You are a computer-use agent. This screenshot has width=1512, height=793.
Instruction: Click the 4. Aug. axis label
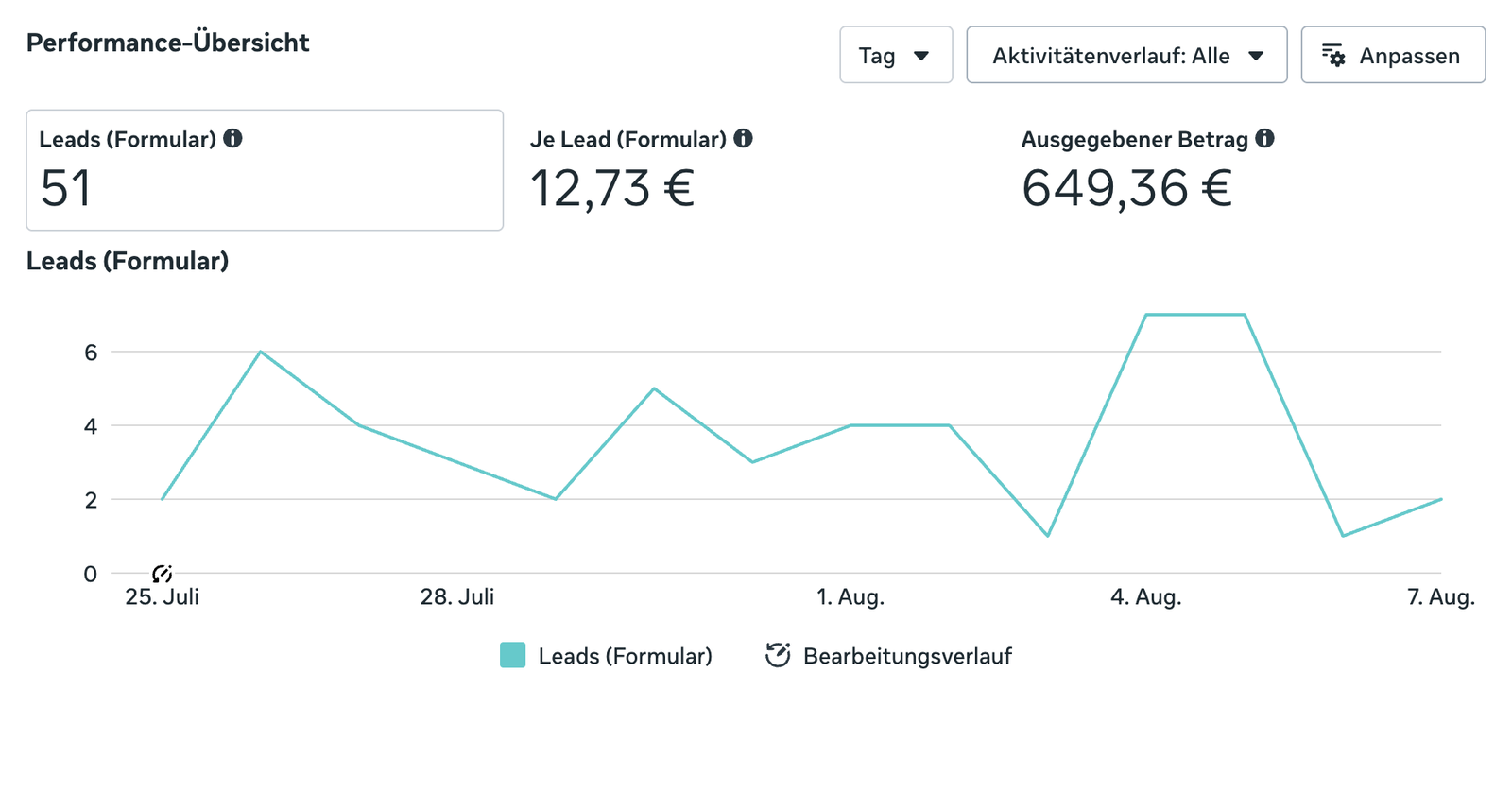(1146, 597)
